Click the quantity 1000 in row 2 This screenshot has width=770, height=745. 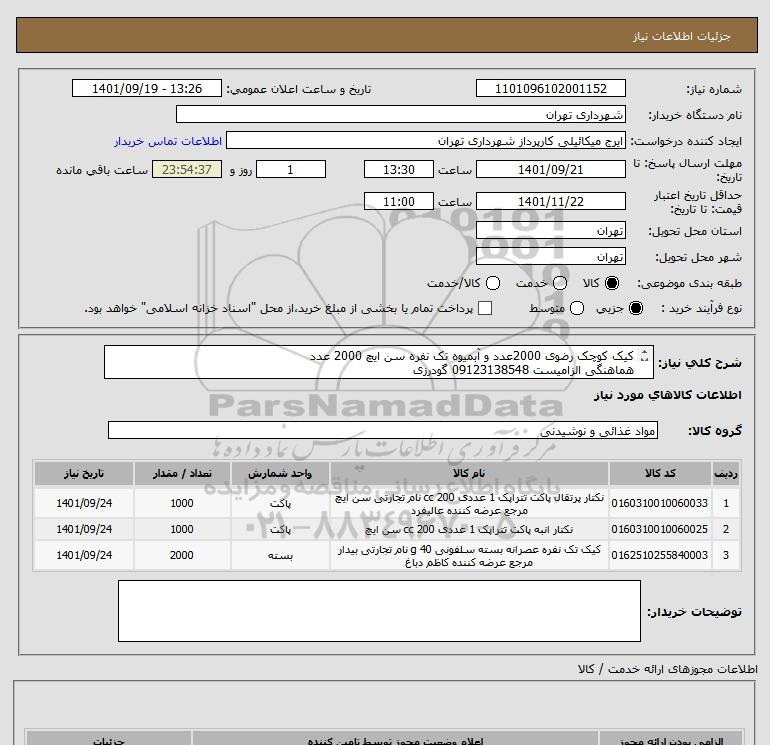pyautogui.click(x=182, y=529)
